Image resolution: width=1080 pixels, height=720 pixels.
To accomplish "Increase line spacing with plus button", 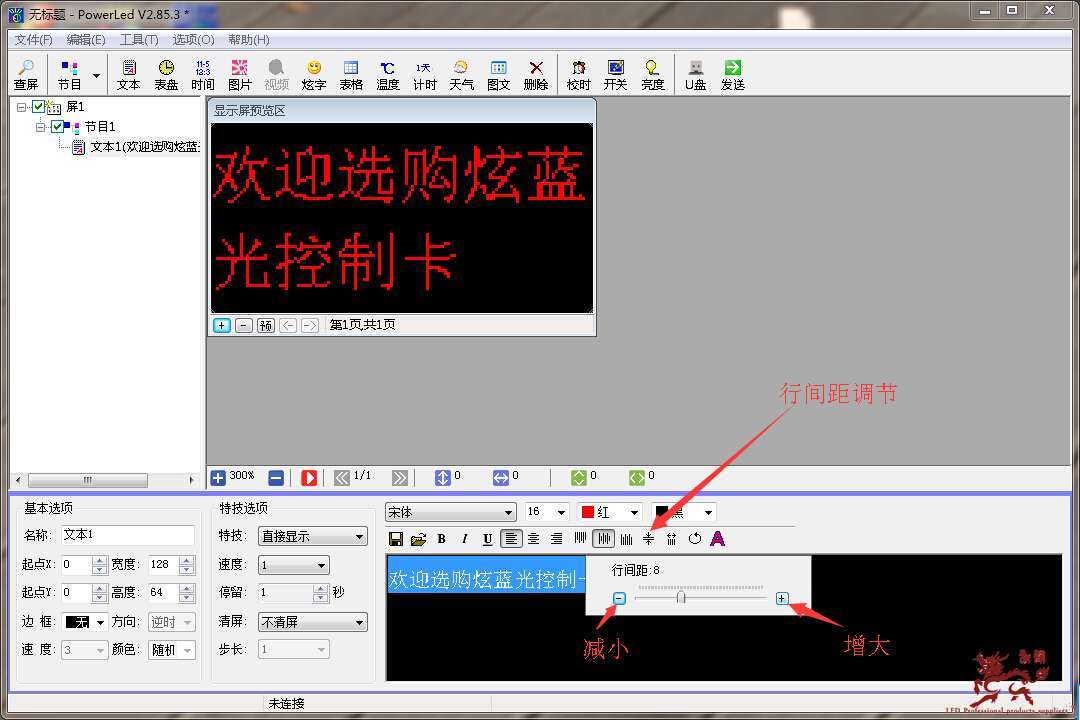I will (782, 598).
